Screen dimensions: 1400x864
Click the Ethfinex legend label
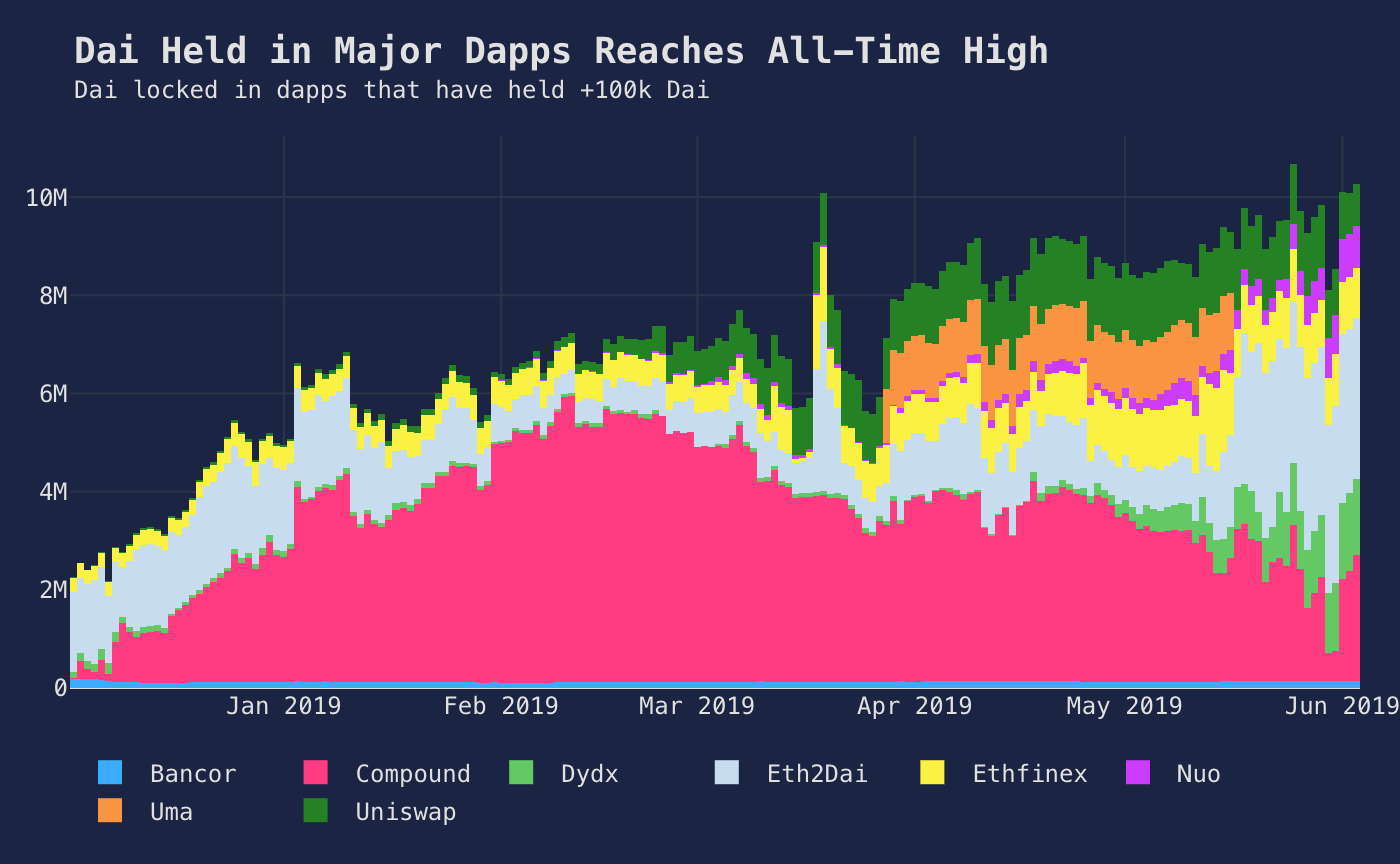[1030, 774]
